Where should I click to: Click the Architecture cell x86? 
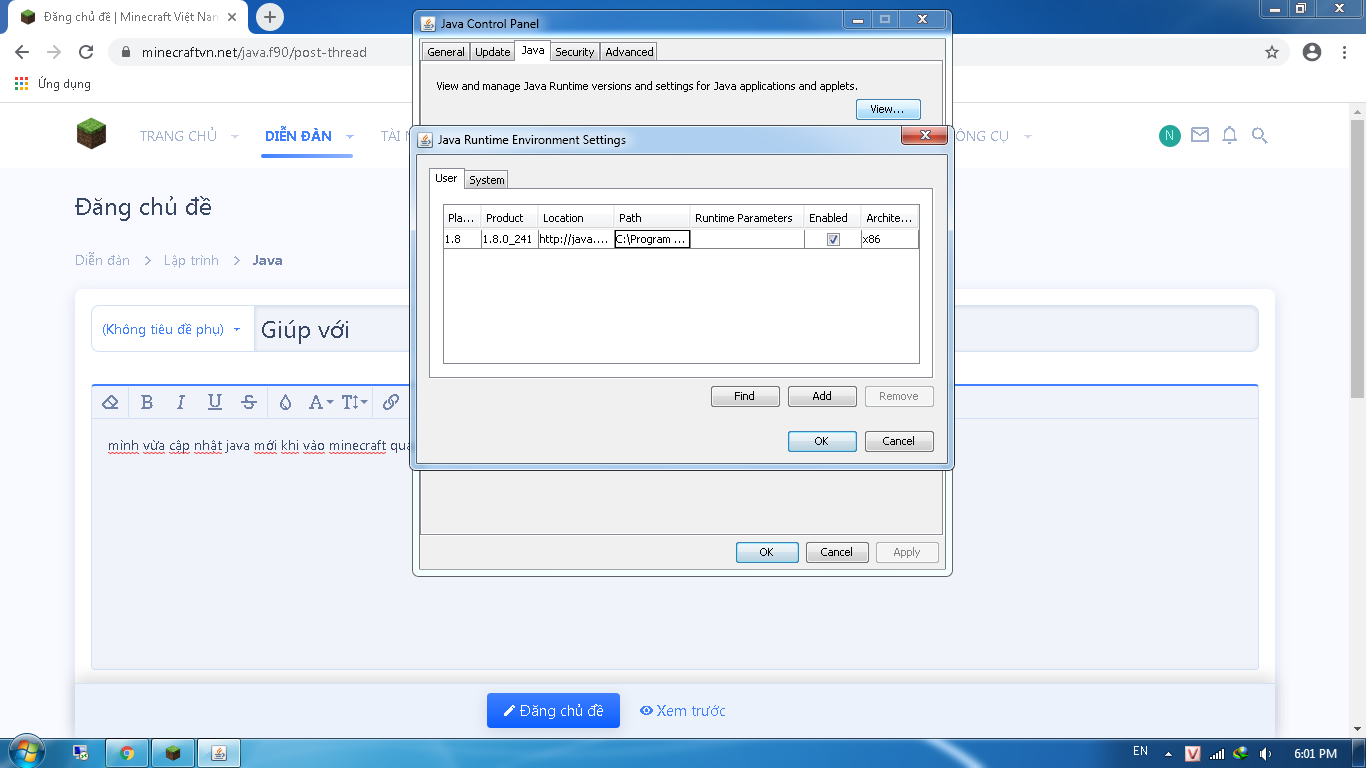(889, 239)
